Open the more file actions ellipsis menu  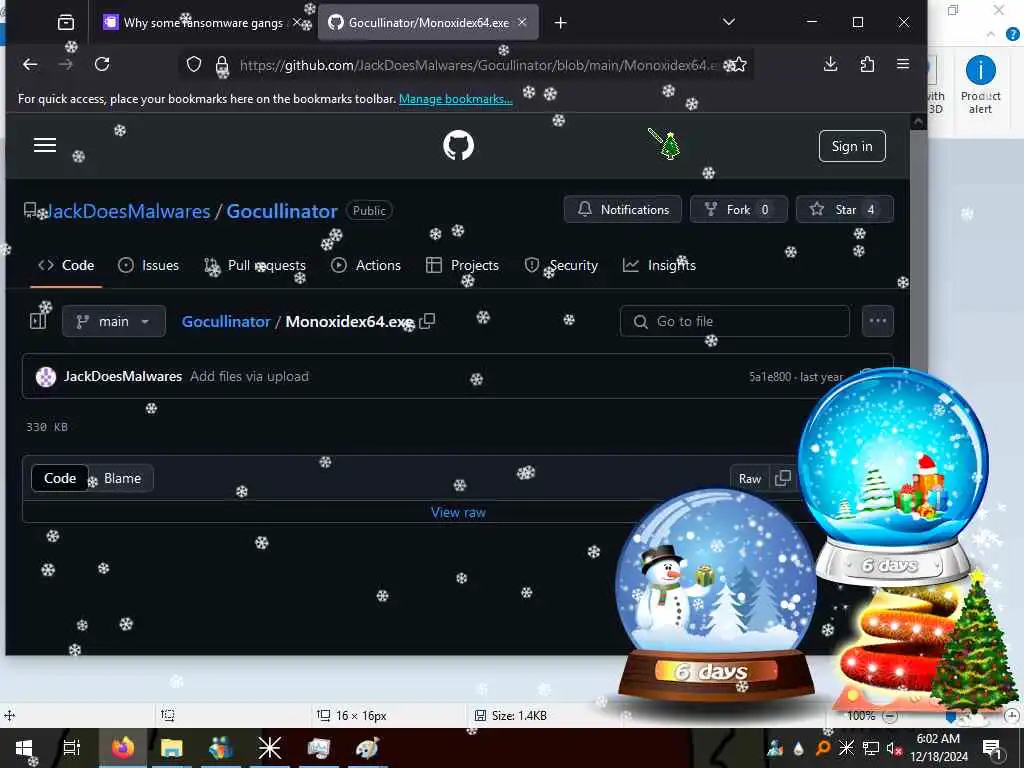878,321
